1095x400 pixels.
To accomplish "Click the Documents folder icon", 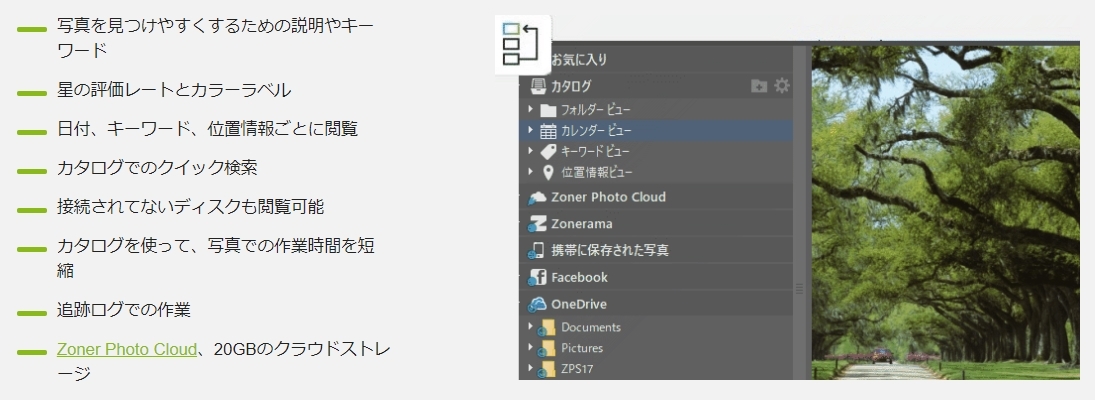I will coord(547,327).
